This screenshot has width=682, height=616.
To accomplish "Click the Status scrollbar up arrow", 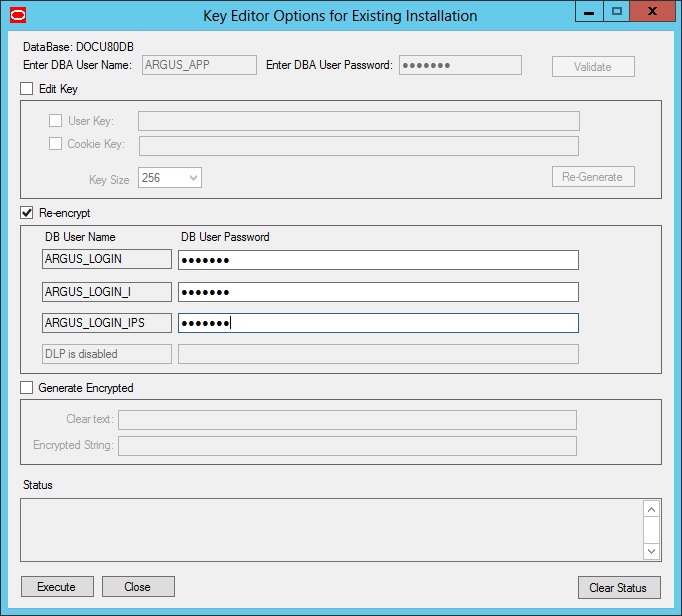I will [652, 509].
